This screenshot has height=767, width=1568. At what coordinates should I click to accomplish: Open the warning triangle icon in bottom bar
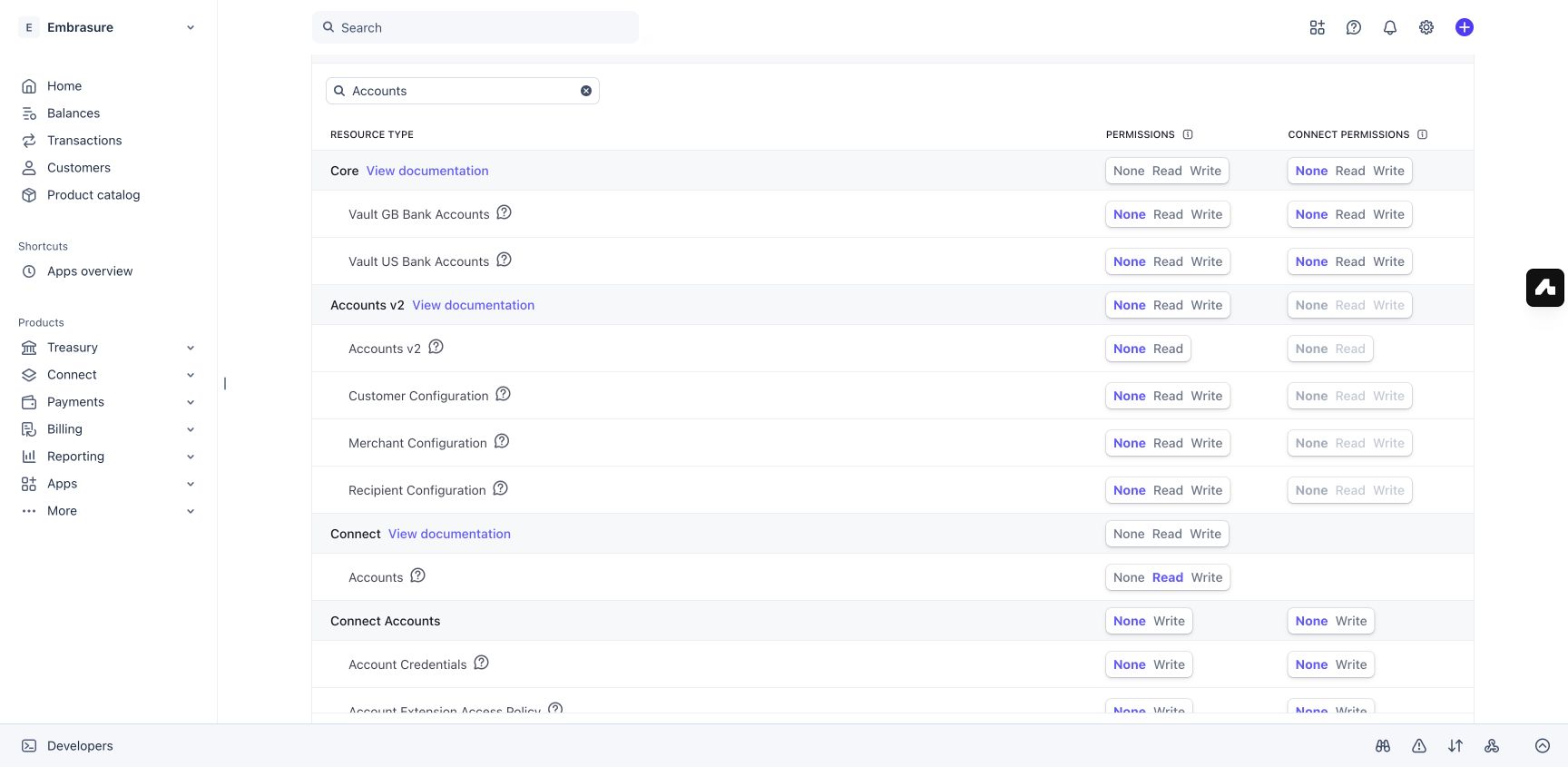1418,746
